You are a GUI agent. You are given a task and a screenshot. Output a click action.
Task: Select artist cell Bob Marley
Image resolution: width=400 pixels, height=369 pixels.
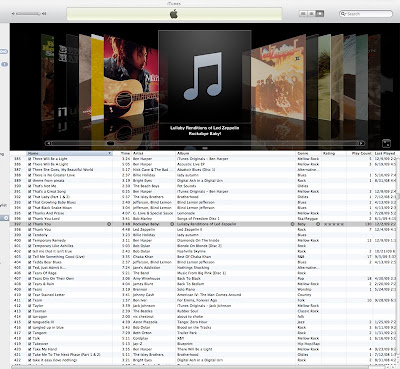click(142, 219)
